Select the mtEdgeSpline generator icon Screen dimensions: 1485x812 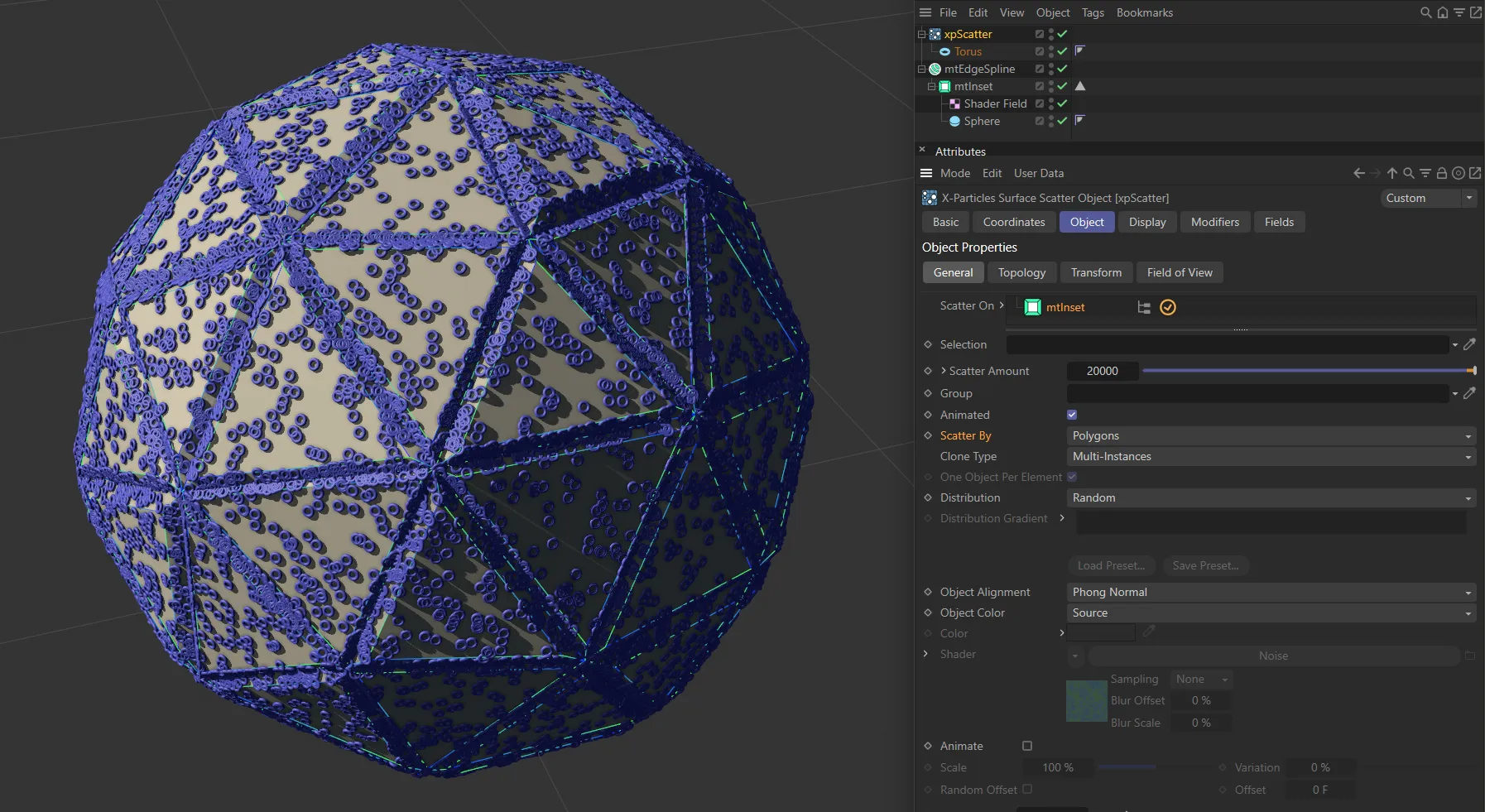click(x=935, y=69)
